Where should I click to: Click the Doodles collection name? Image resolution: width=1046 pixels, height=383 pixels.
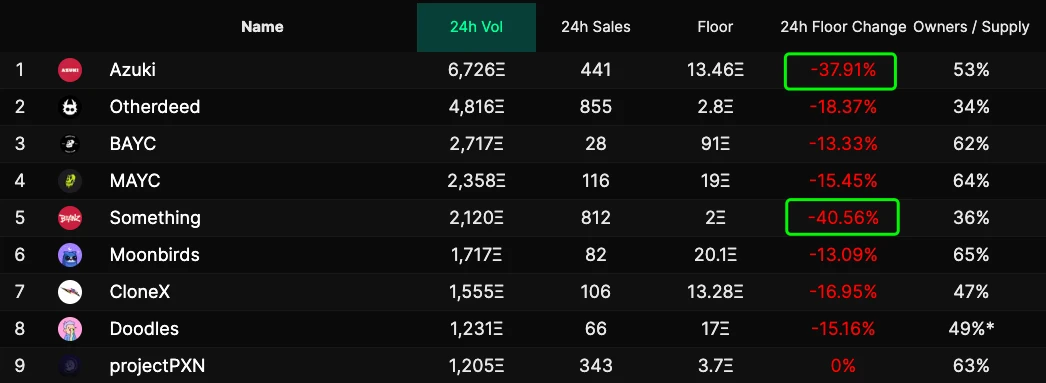pyautogui.click(x=144, y=328)
